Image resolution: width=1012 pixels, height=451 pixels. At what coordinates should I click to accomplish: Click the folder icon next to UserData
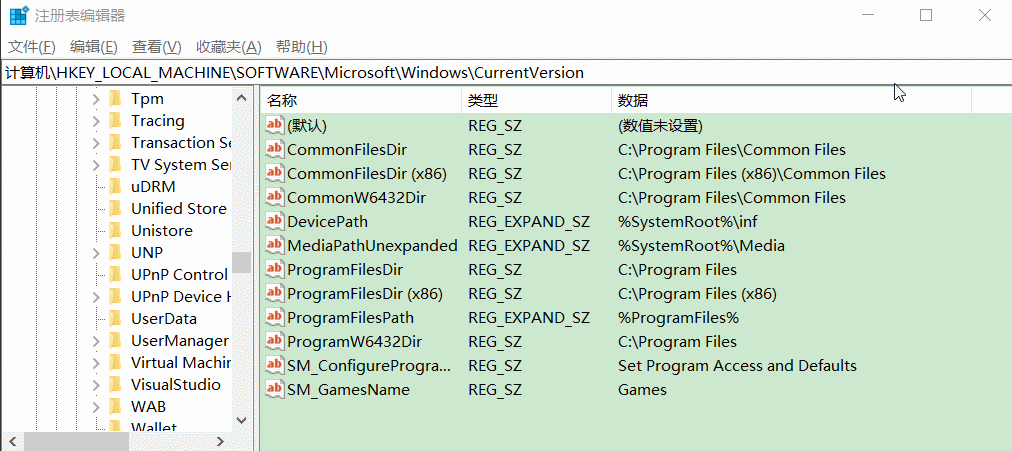[x=115, y=319]
